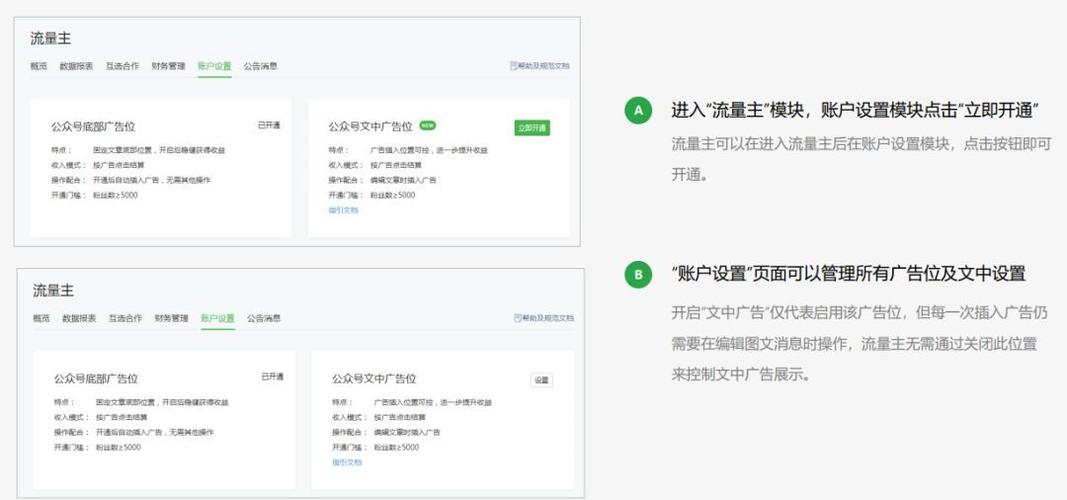Screen dimensions: 1067x500
Task: Click 流量主 heading in the upper screenshot
Action: [x=50, y=39]
